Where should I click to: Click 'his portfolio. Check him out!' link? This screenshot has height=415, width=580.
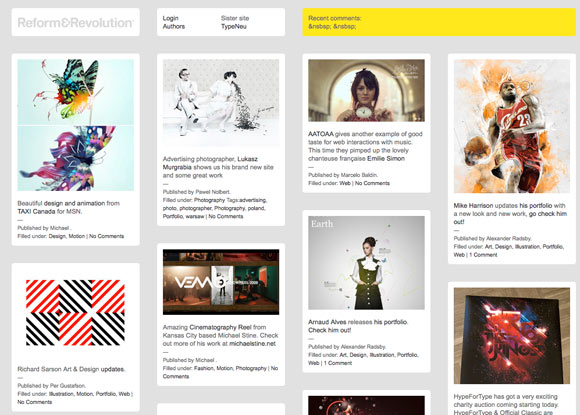pyautogui.click(x=358, y=326)
